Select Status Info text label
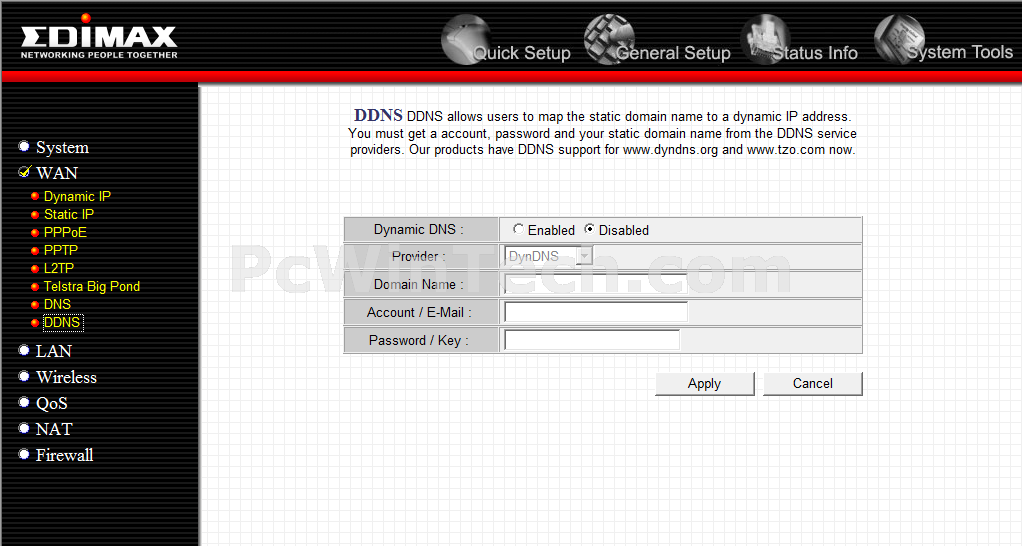Image resolution: width=1022 pixels, height=546 pixels. point(815,53)
